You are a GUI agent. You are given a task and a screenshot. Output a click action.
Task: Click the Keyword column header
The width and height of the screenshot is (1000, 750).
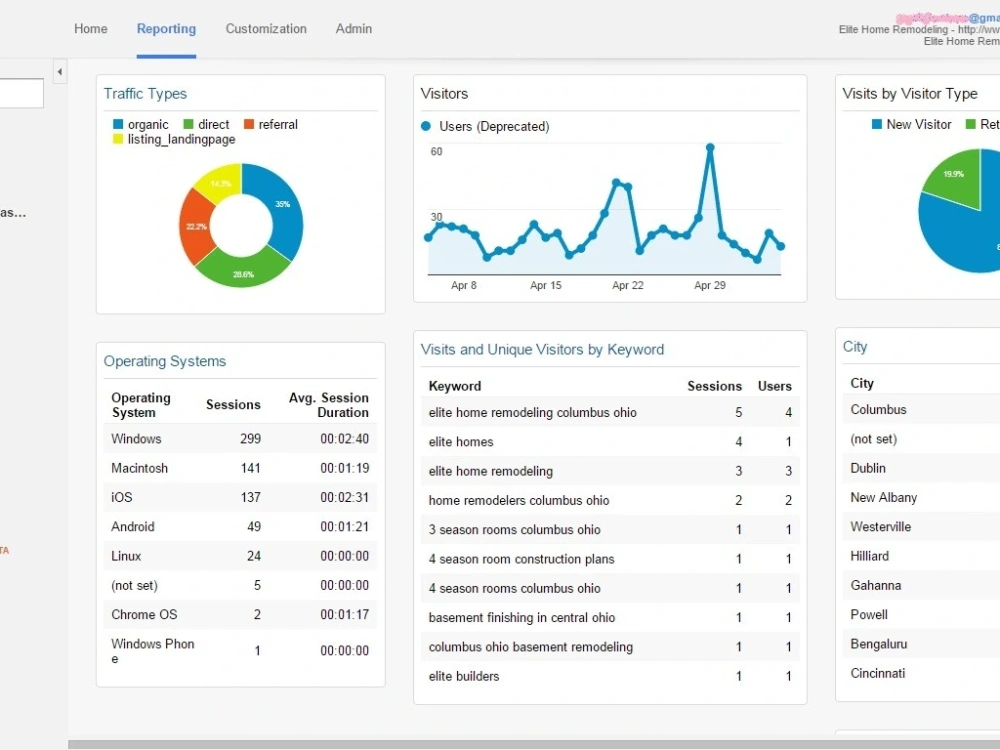(x=455, y=386)
